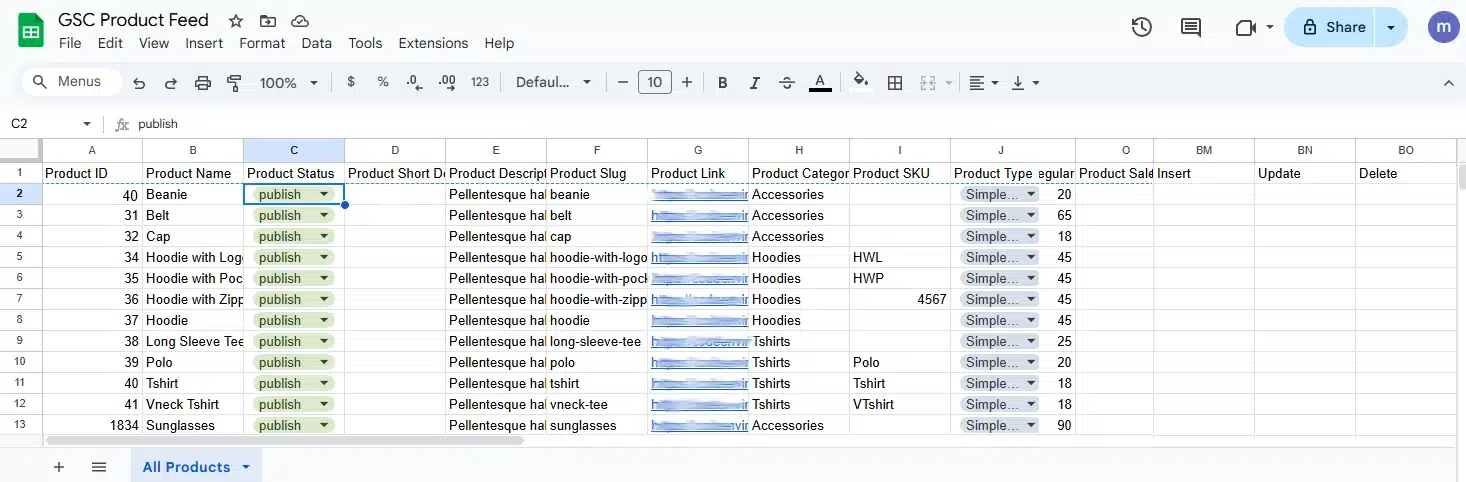Open the Extensions menu
1466x482 pixels.
click(433, 43)
